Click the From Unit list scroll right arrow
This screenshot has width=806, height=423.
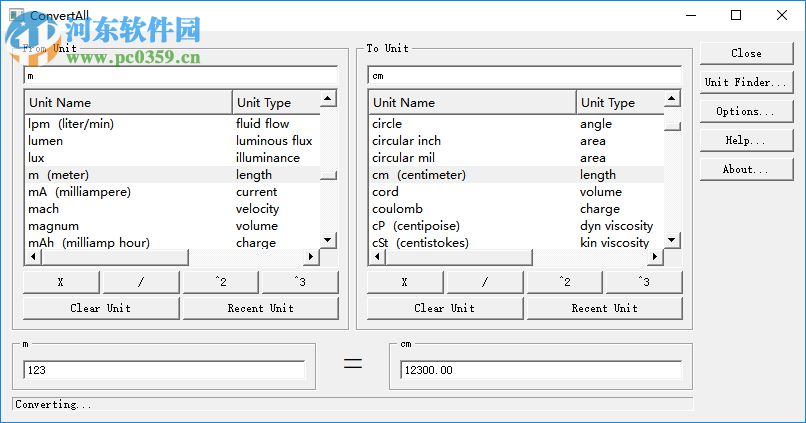(311, 256)
